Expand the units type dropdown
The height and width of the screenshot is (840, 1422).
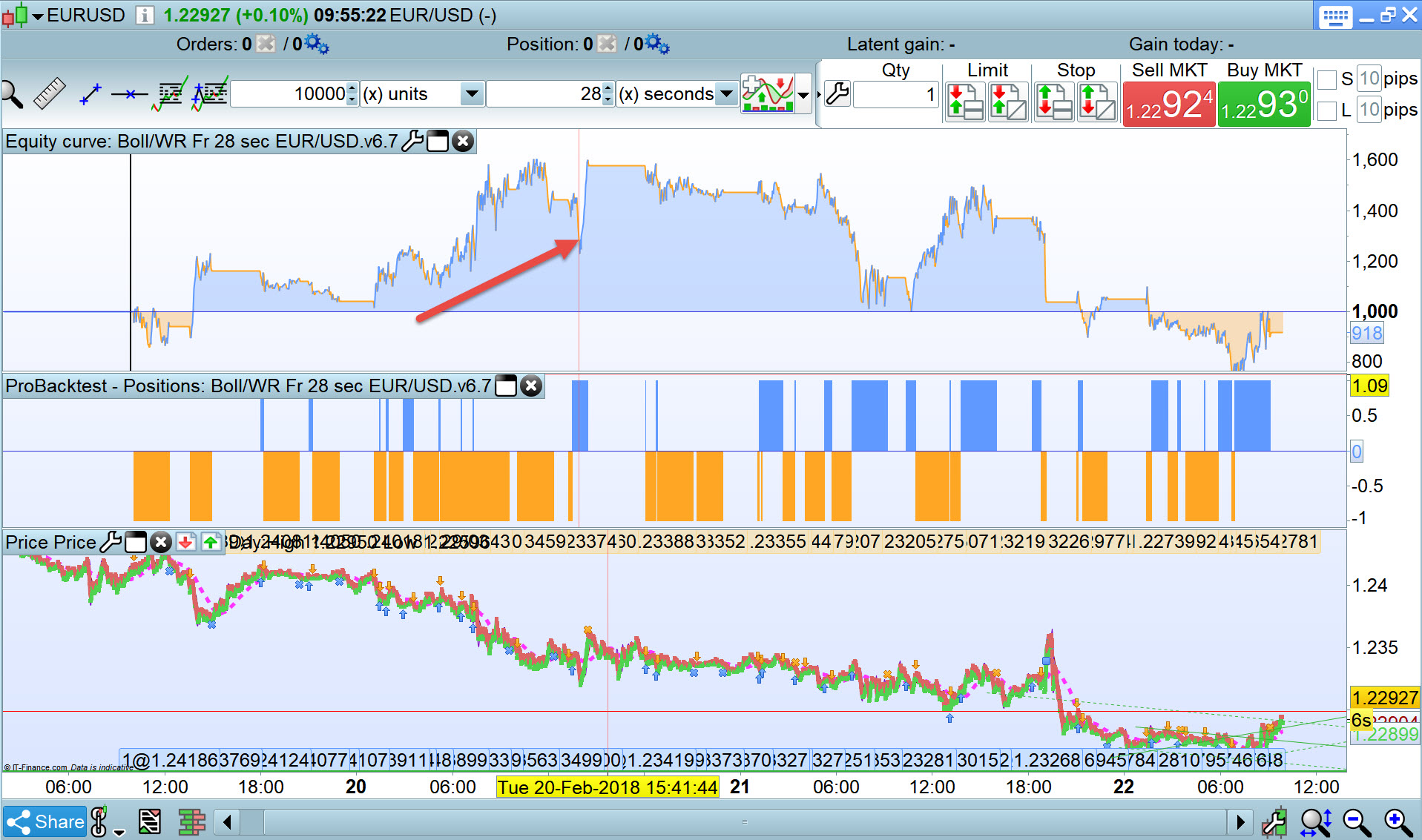[471, 94]
